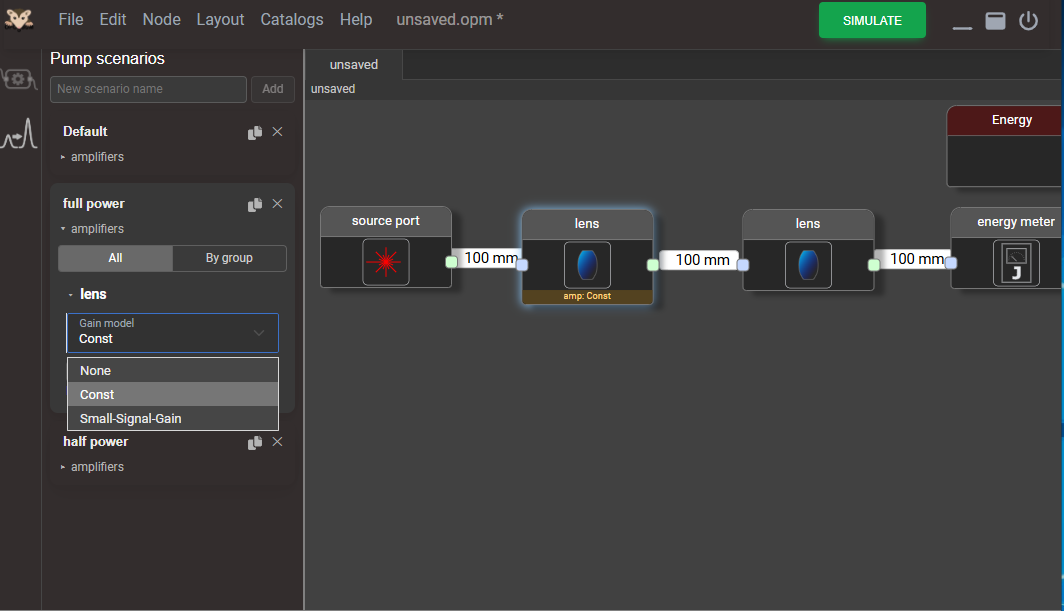Screen dimensions: 1064x611
Task: Focus the New scenario name field
Action: point(148,89)
